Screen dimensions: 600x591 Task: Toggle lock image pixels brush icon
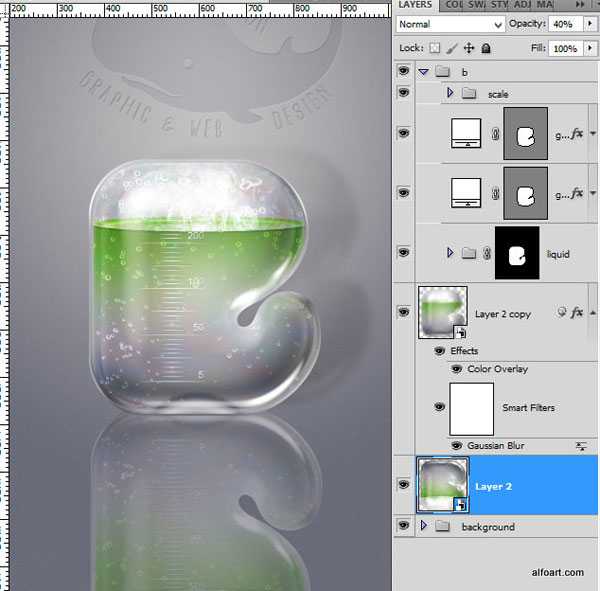point(452,48)
